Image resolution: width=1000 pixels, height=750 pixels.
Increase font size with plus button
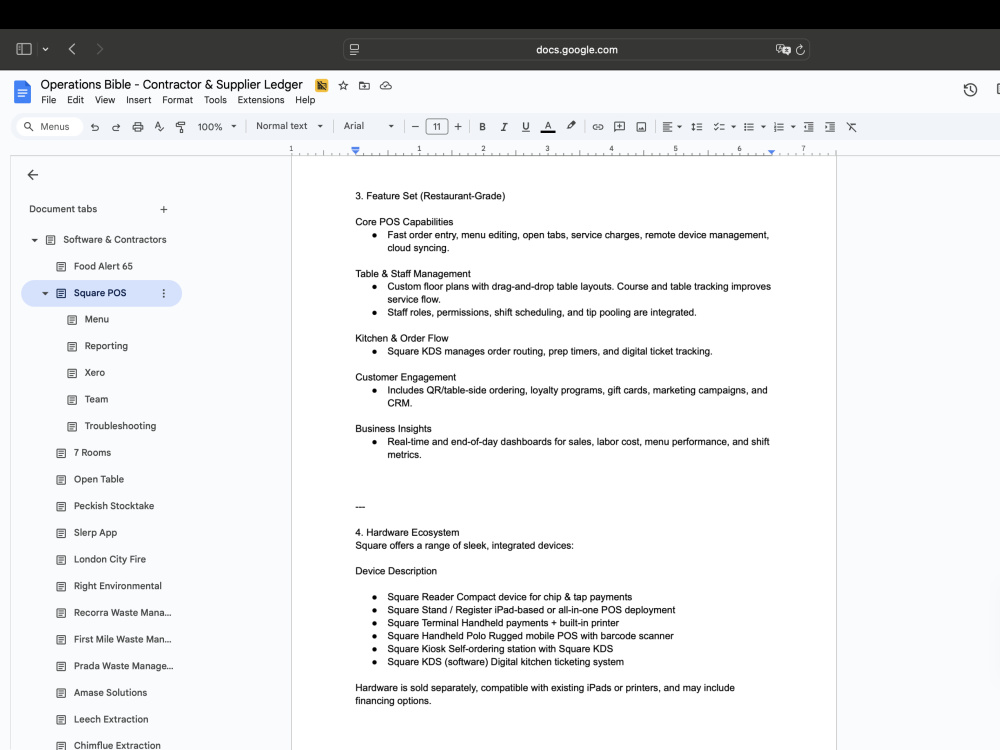coord(458,127)
